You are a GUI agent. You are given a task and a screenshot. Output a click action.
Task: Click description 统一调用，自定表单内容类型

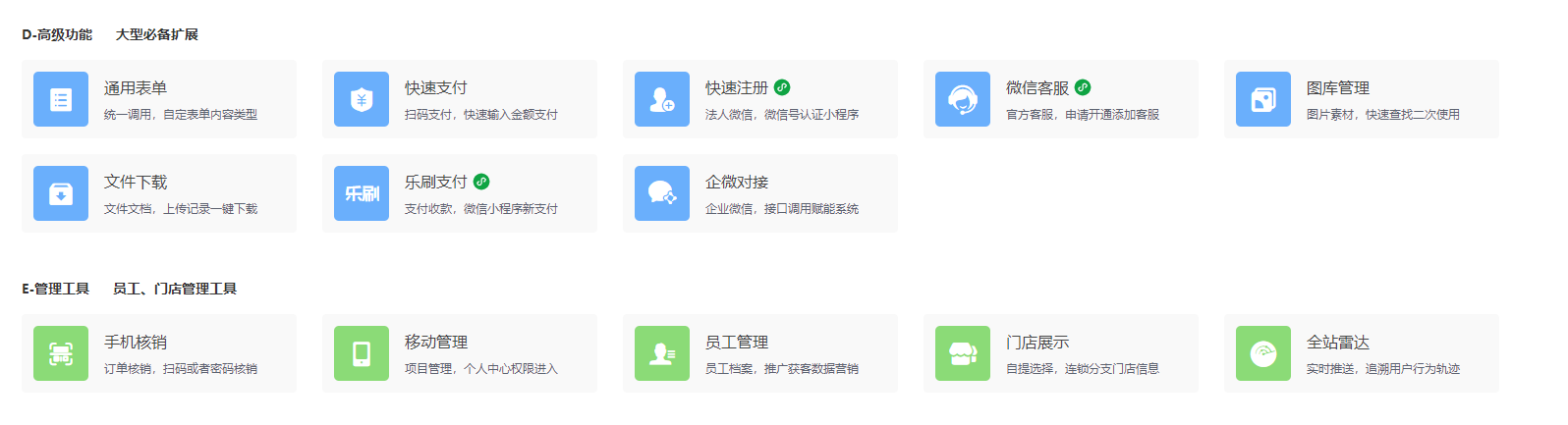click(181, 114)
